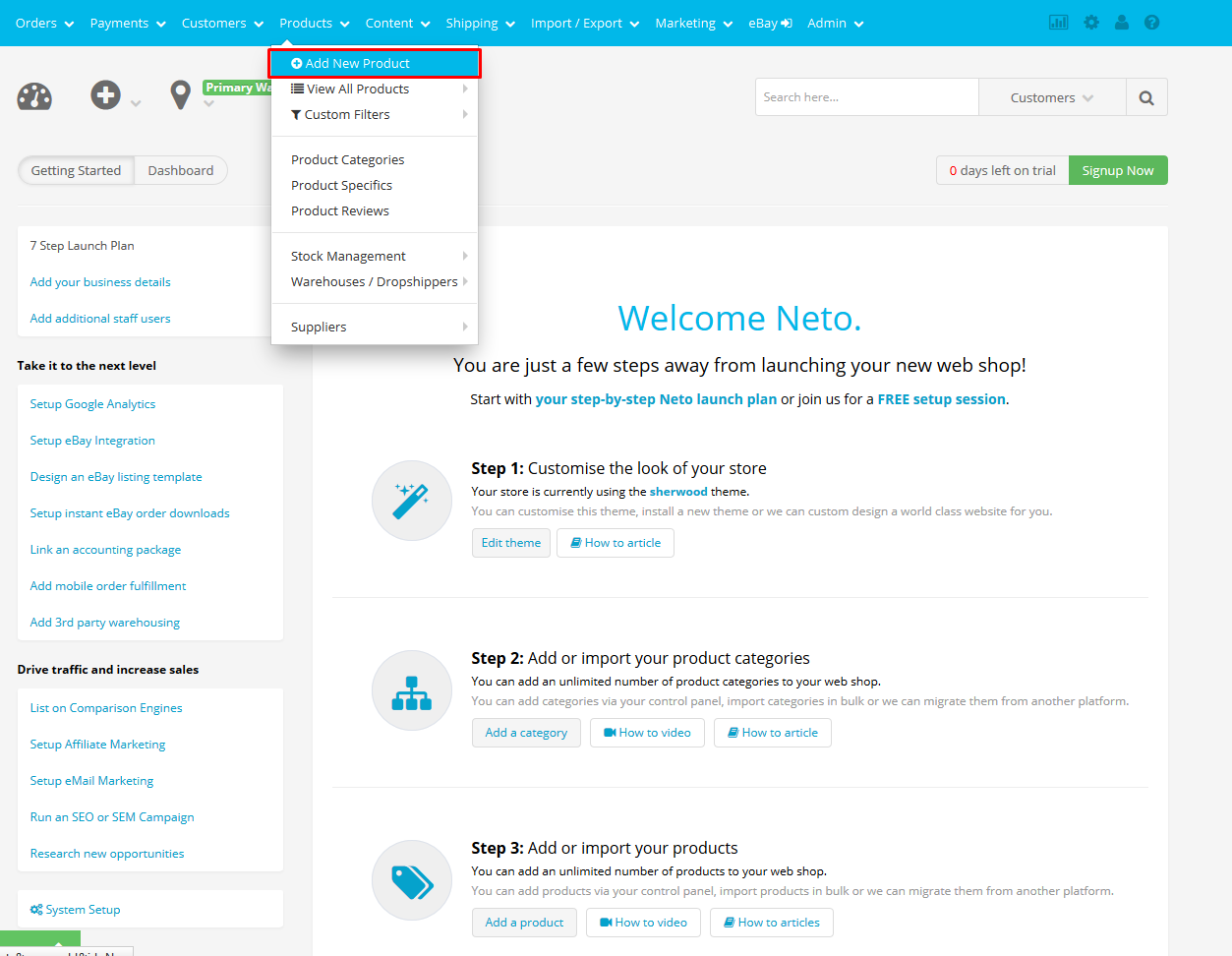The width and height of the screenshot is (1232, 956).
Task: Open Run an SEO or SEM Campaign link
Action: [112, 817]
